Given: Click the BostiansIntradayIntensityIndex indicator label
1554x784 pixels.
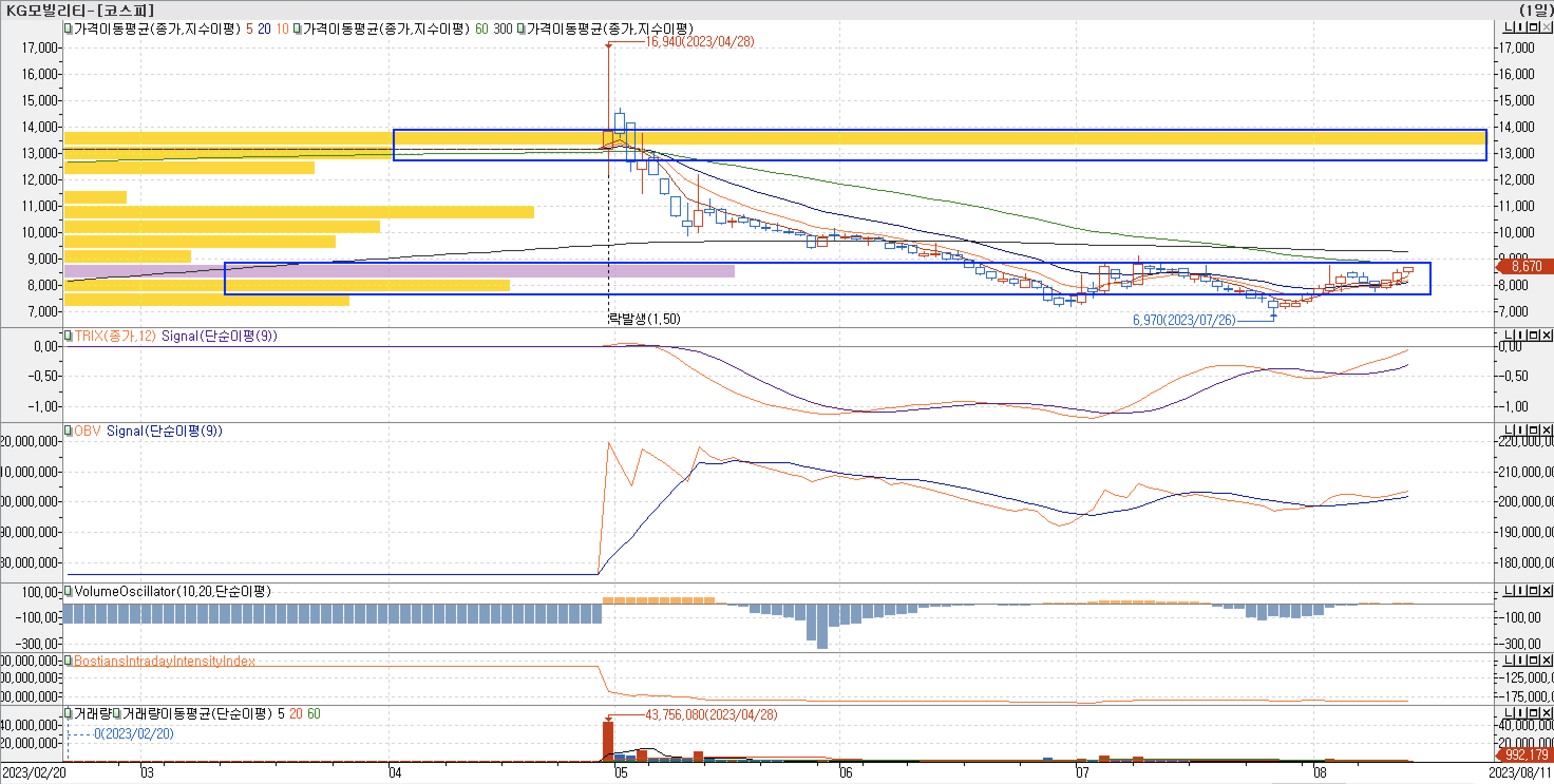Looking at the screenshot, I should click(164, 661).
